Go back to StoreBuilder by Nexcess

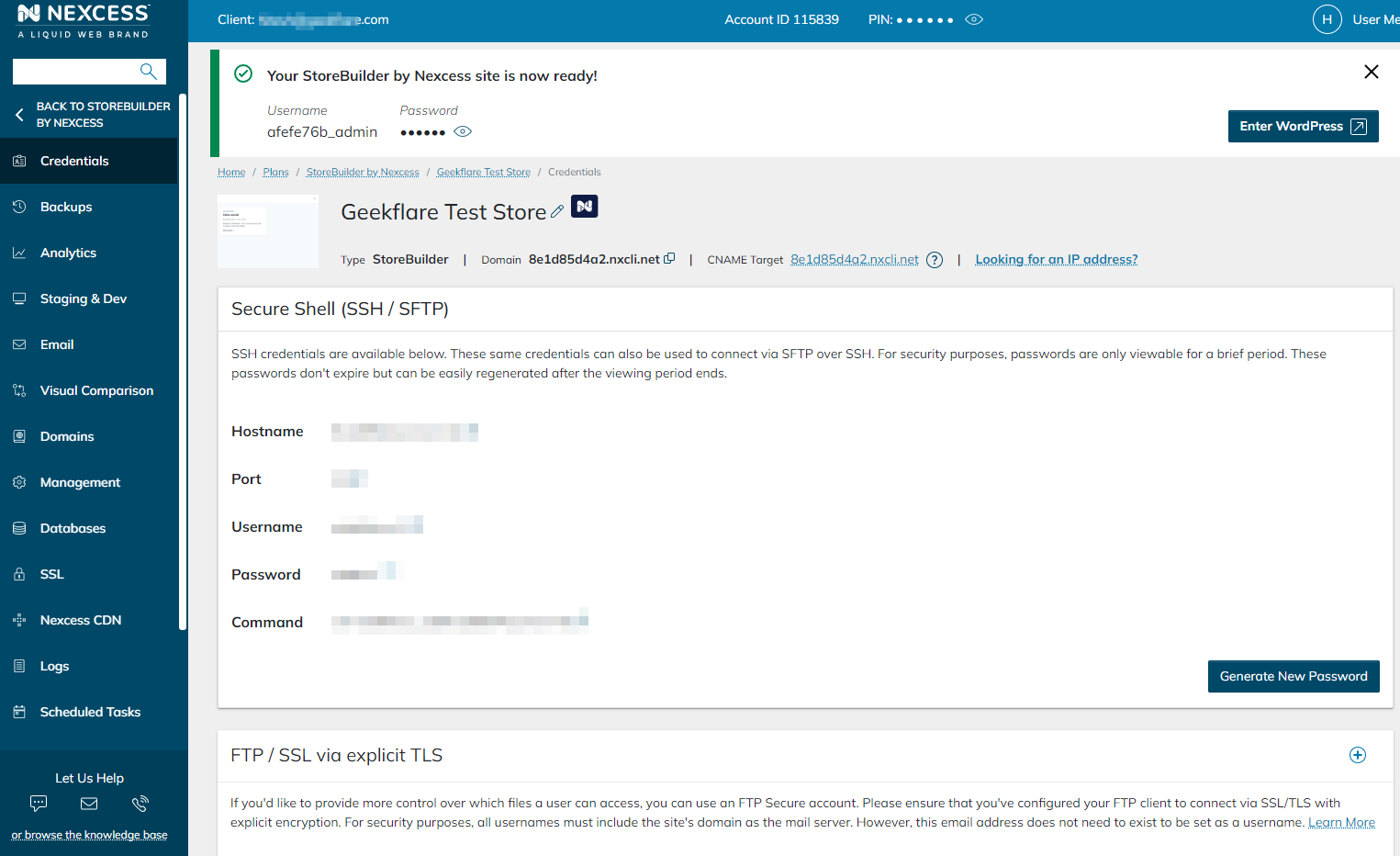point(92,115)
